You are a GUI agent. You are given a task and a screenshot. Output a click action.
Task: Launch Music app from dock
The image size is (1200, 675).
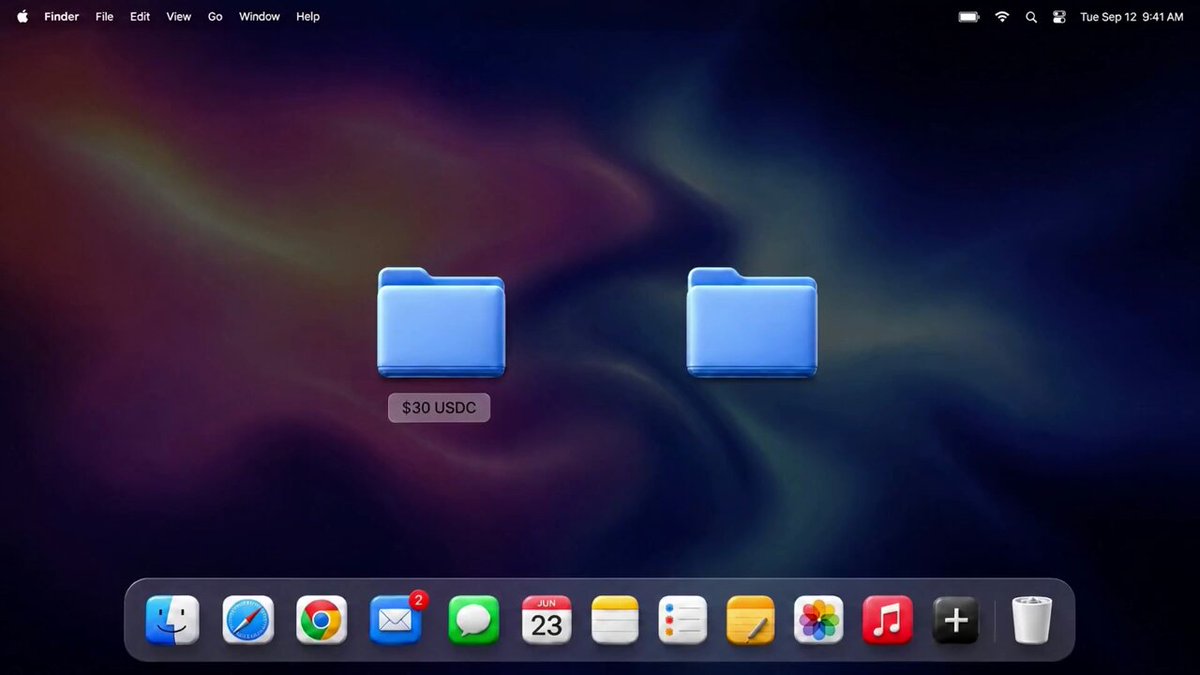[887, 620]
